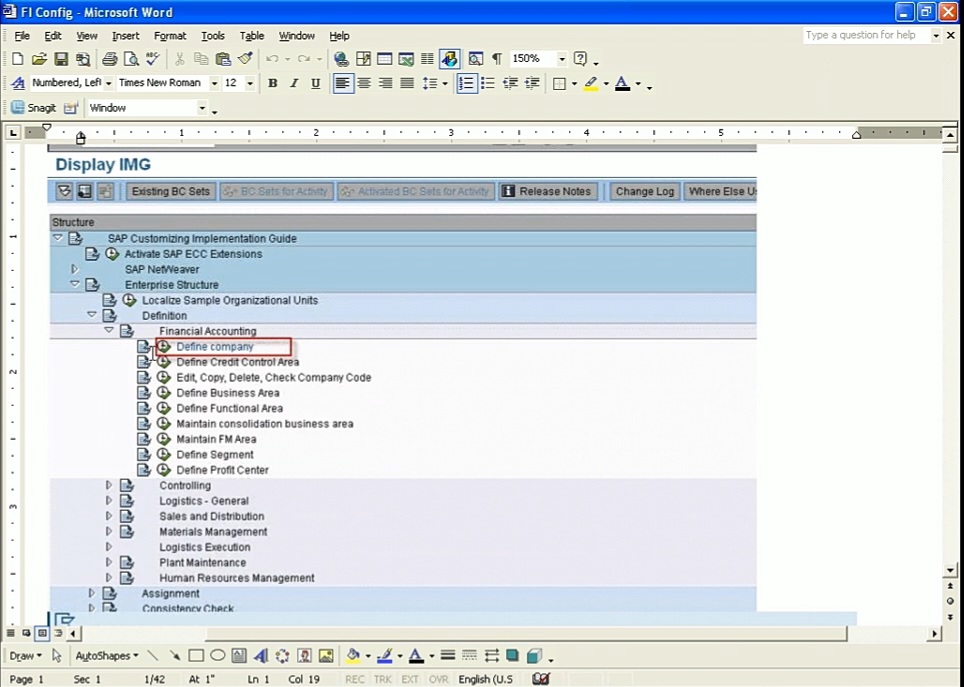Run spelling and grammar check
The width and height of the screenshot is (964, 687).
[152, 59]
